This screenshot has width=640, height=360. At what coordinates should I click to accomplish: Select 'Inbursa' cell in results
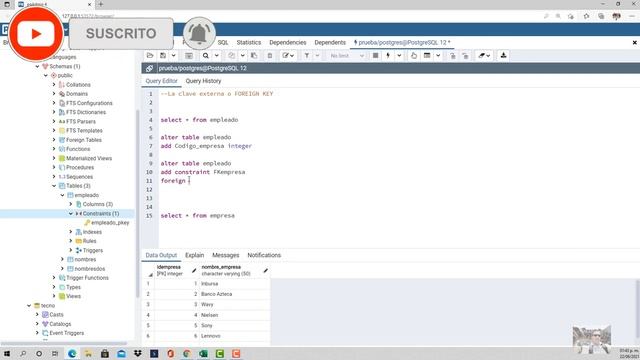[x=235, y=284]
